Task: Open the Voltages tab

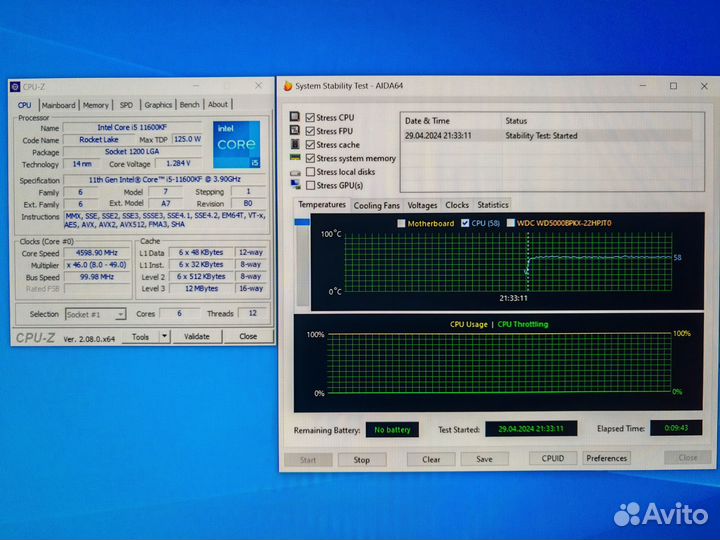Action: 422,205
